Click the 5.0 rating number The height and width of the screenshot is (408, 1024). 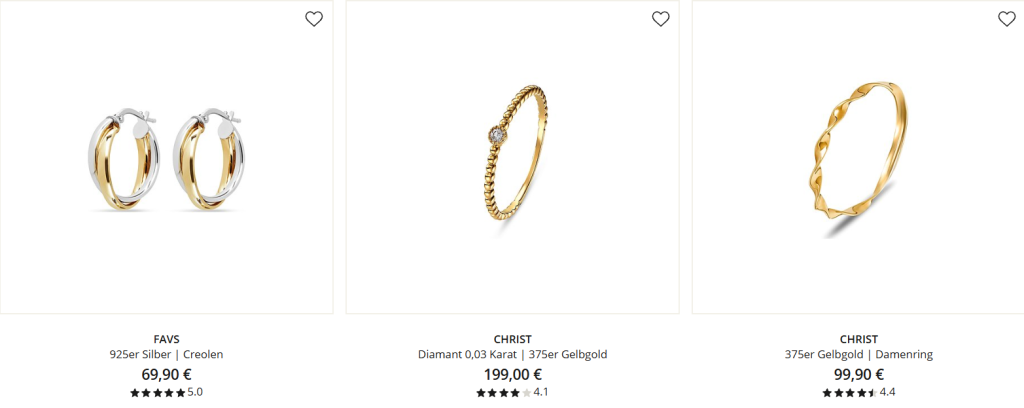point(195,392)
